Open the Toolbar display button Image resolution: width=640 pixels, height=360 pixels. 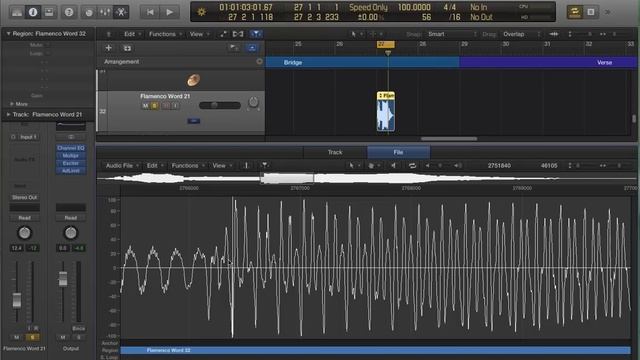point(49,12)
